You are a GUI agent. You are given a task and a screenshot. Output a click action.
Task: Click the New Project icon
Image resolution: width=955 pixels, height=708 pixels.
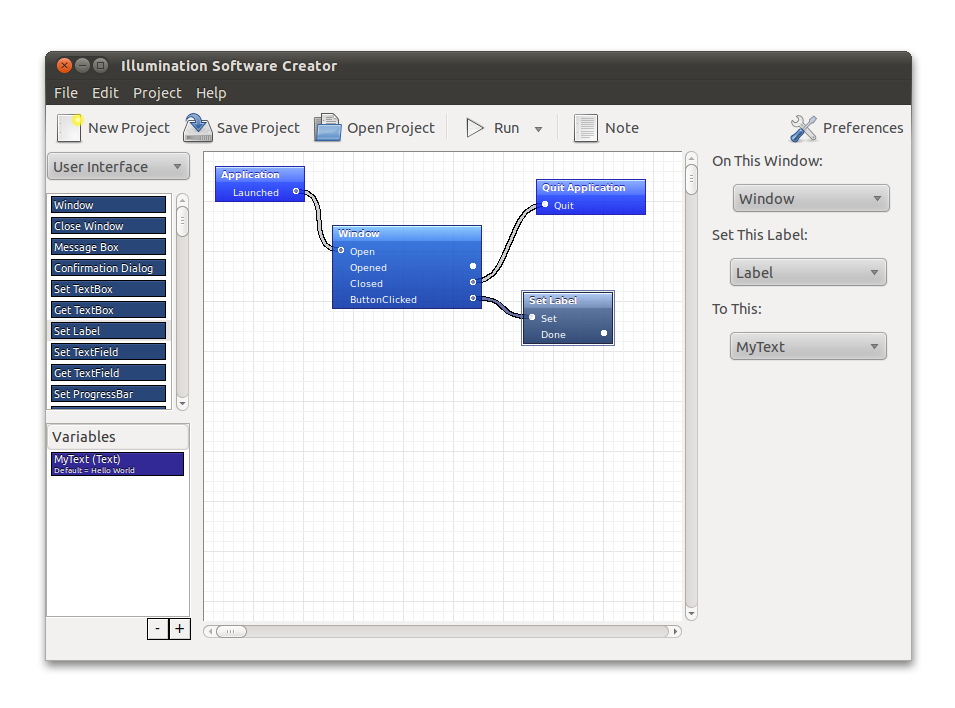pyautogui.click(x=69, y=128)
